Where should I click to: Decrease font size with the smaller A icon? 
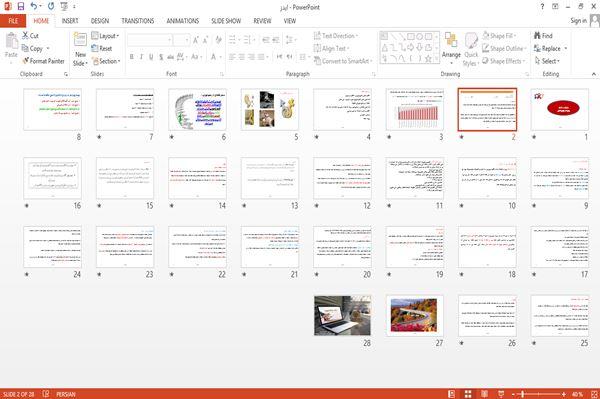click(205, 40)
